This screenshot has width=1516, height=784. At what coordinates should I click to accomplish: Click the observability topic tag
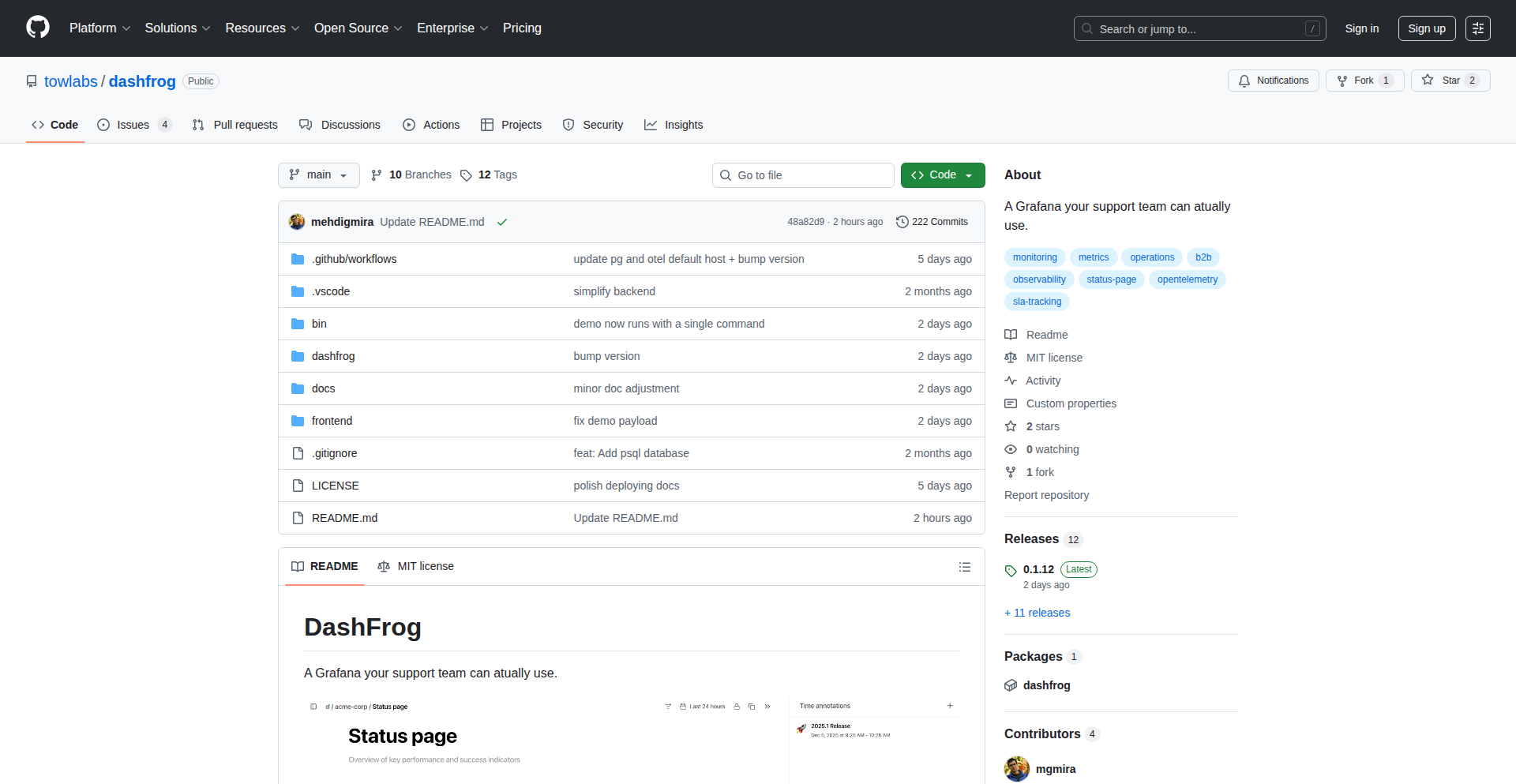(1039, 279)
